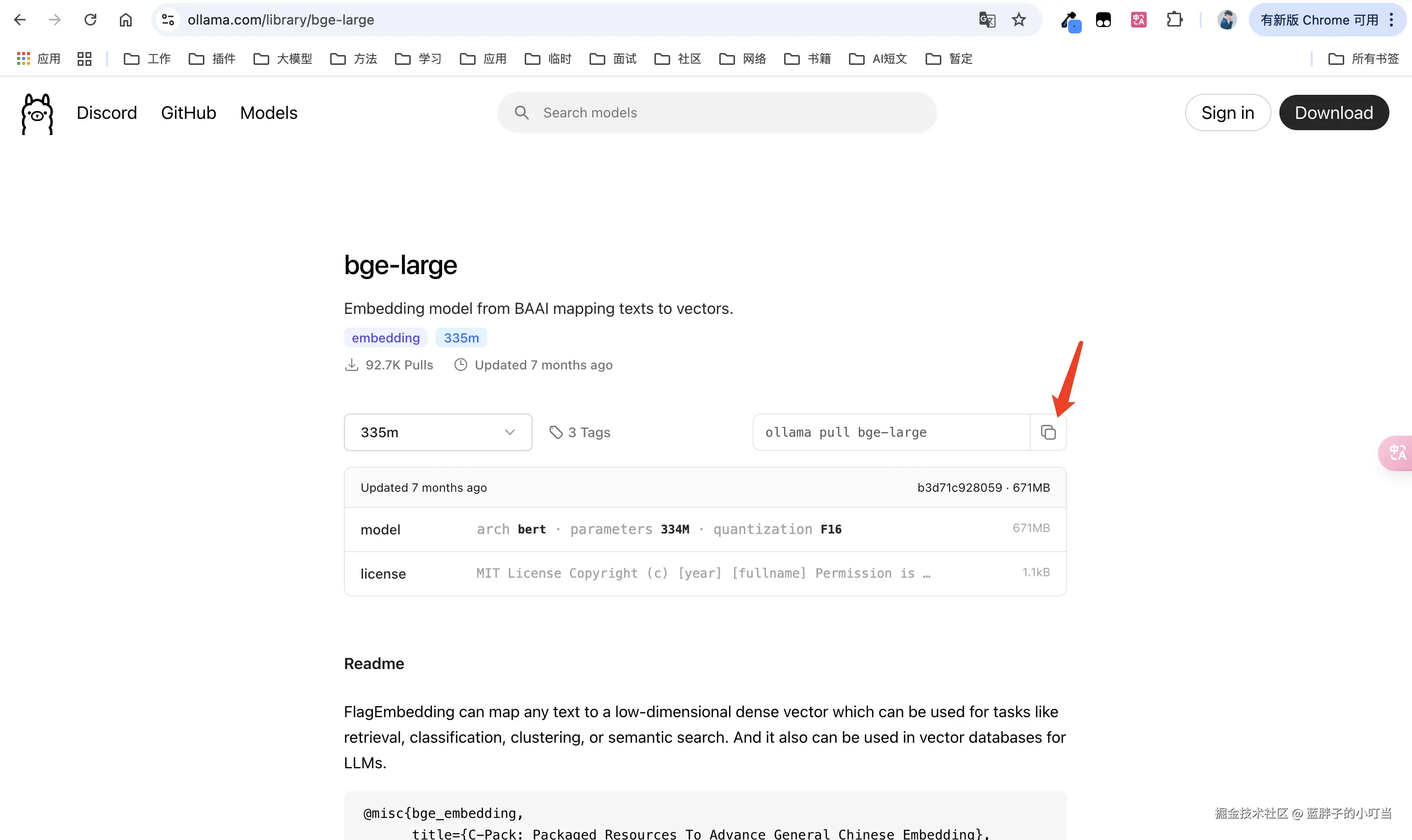Click the Google Translate icon in address bar
The width and height of the screenshot is (1412, 840).
987,20
